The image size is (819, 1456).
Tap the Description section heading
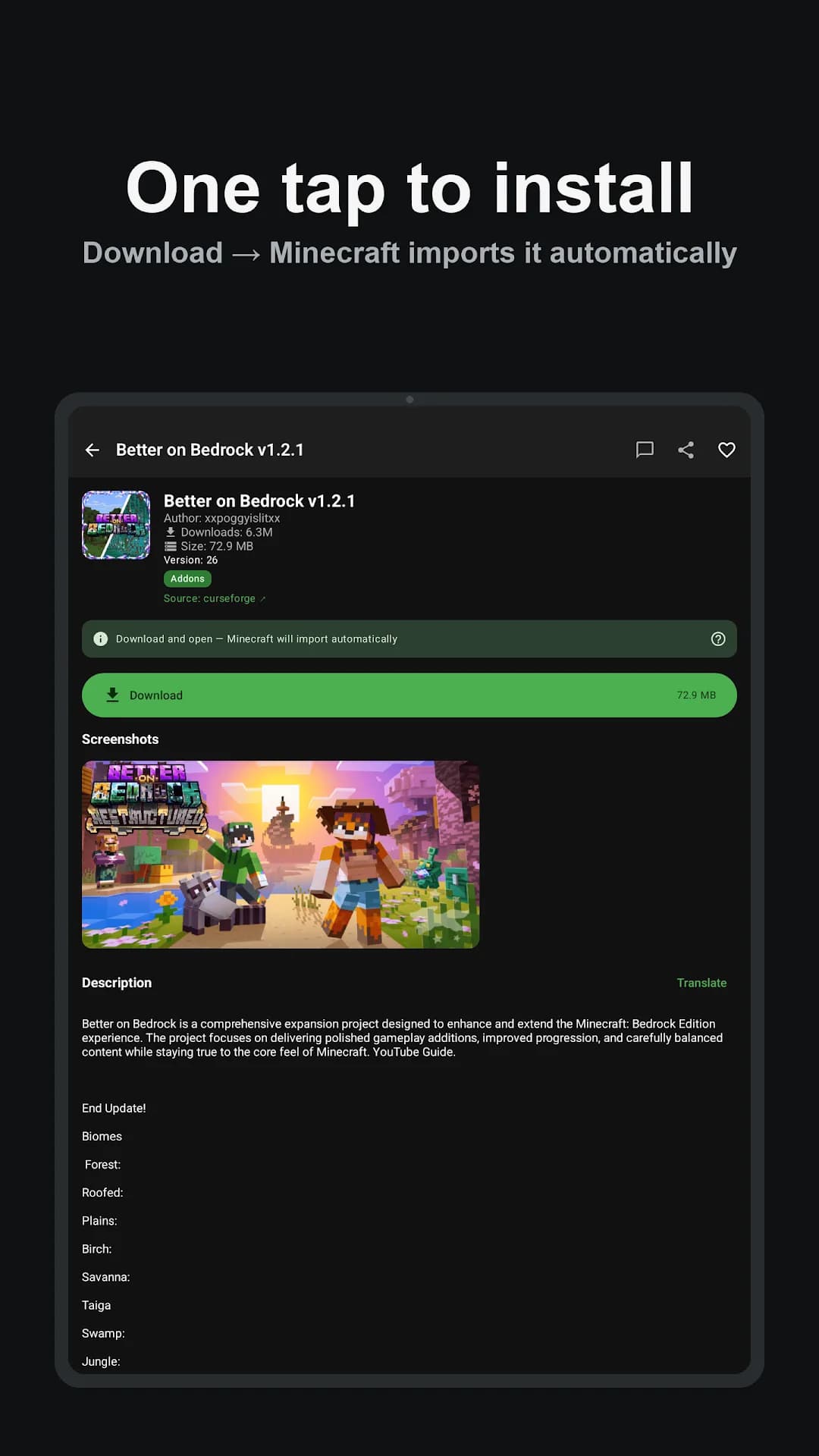[x=117, y=983]
